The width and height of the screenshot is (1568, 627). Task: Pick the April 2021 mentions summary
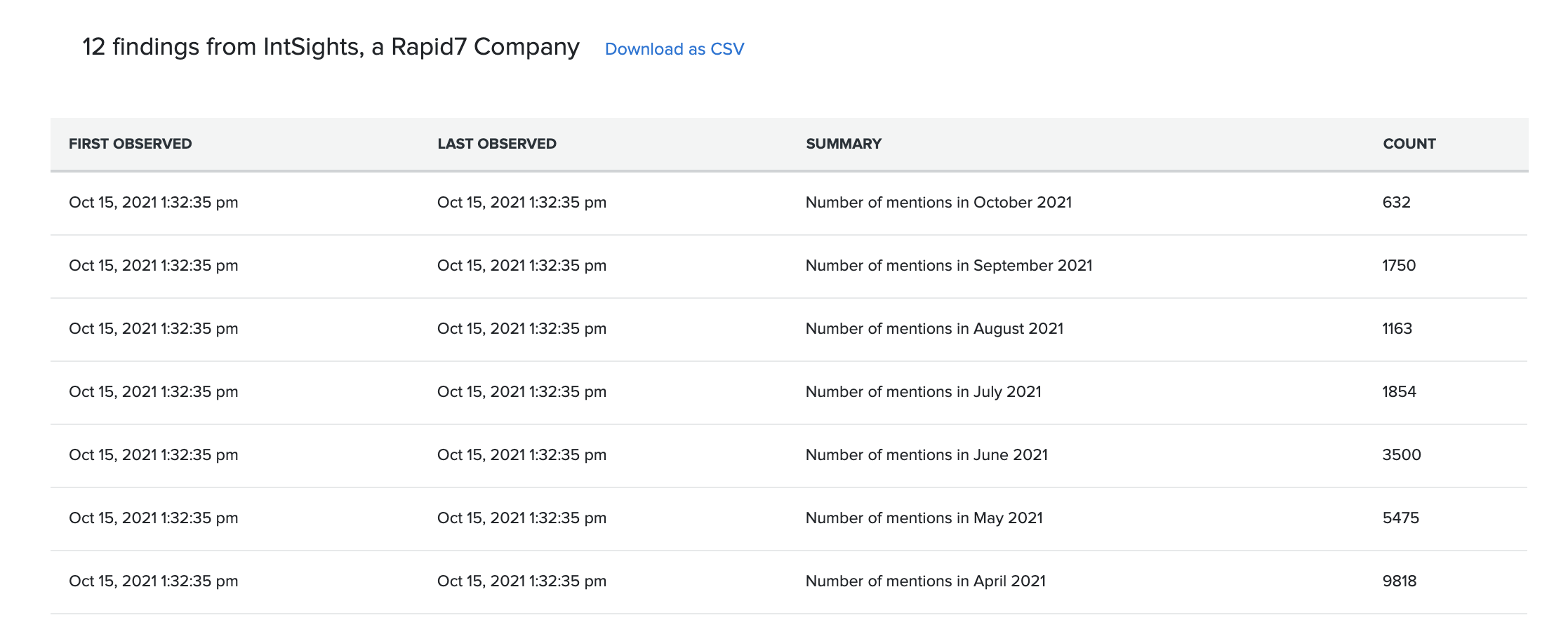[x=925, y=581]
